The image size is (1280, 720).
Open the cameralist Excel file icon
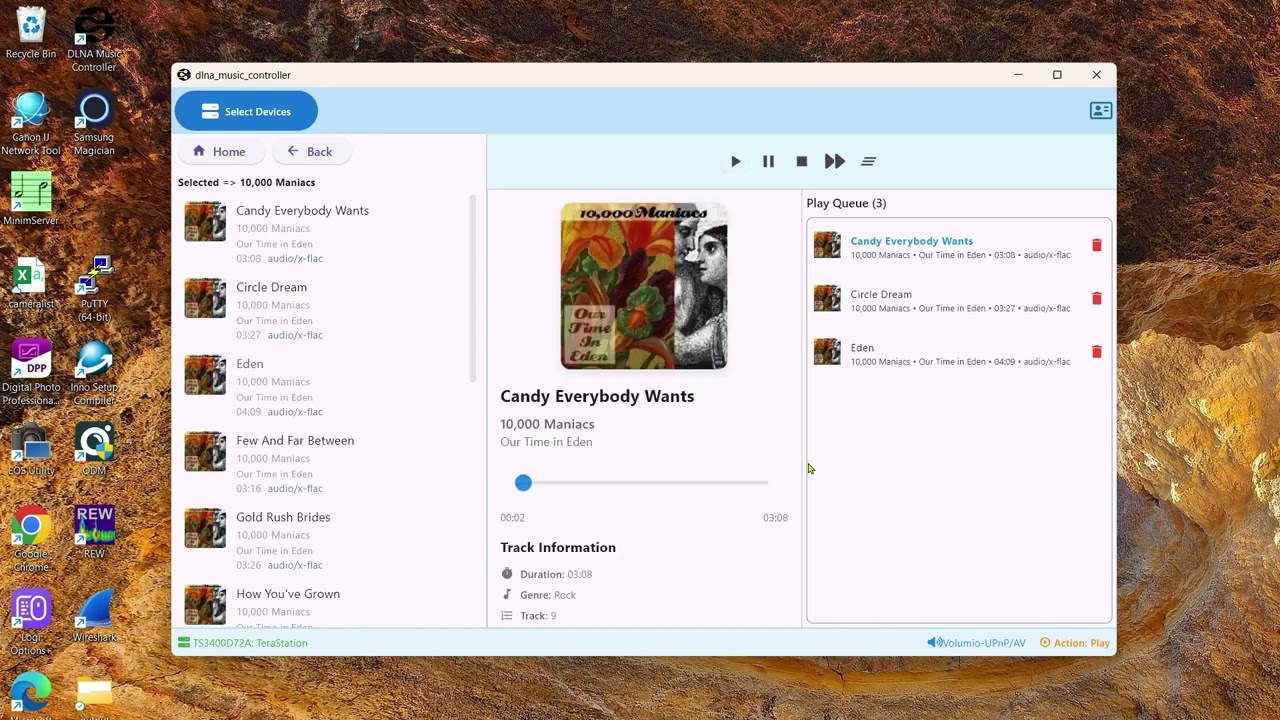(x=31, y=283)
